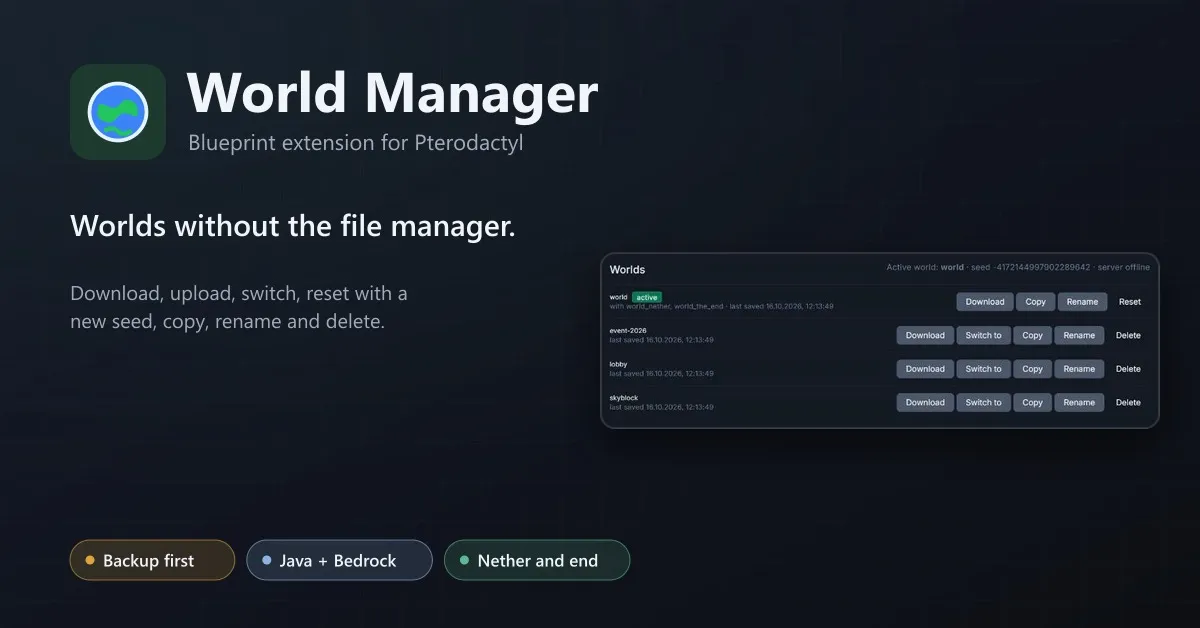Screen dimensions: 1200x628
Task: Click 'Blueprint extension for Pterodactyl' subtitle
Action: click(355, 143)
